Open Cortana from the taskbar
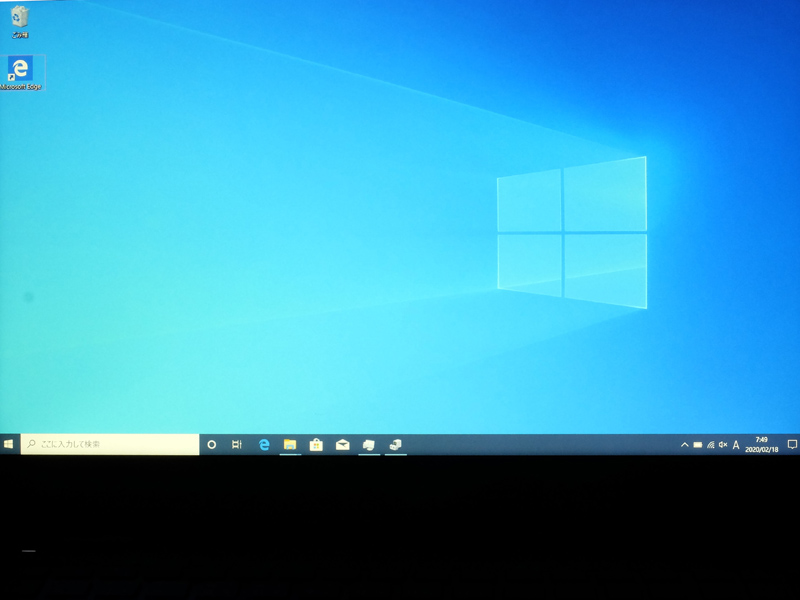The image size is (800, 600). pos(212,445)
